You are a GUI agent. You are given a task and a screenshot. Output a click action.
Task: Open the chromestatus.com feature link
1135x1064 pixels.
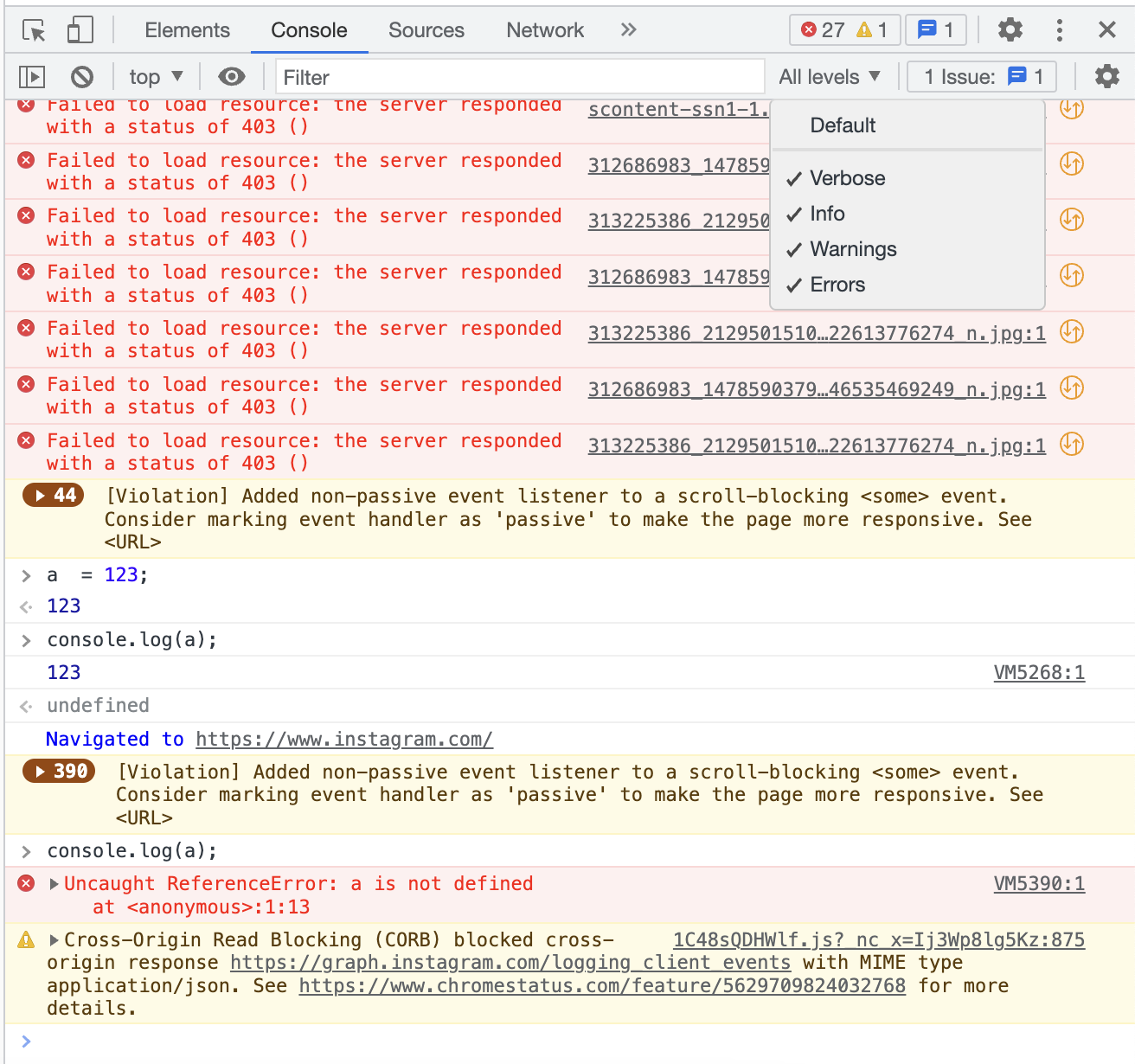(602, 986)
